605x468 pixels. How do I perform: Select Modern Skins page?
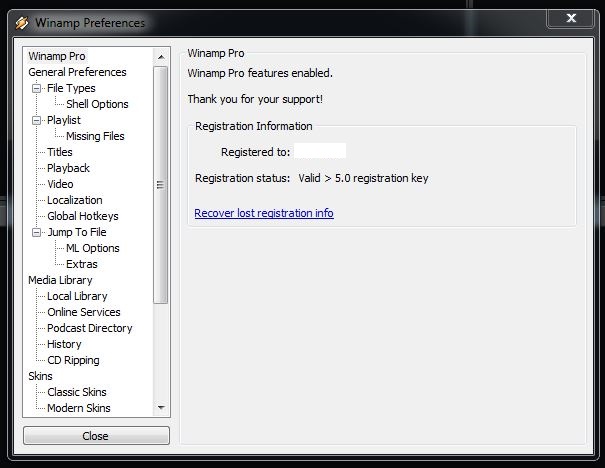(x=79, y=408)
